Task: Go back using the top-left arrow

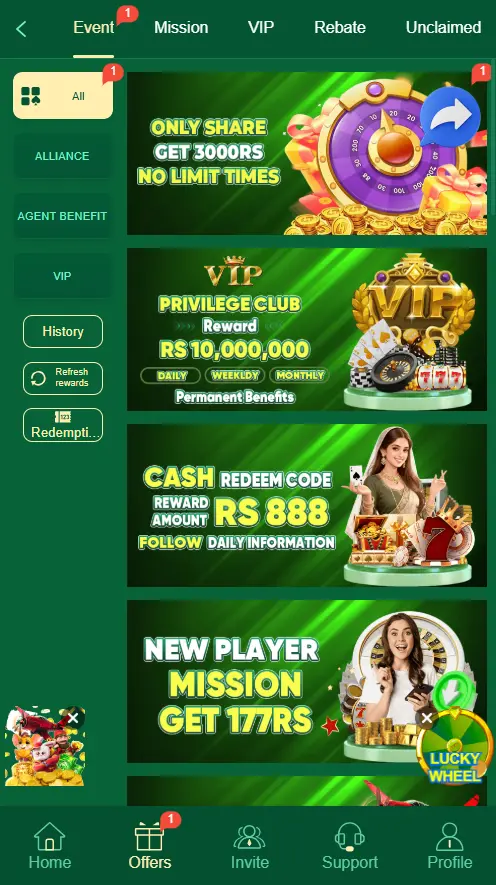Action: (21, 29)
